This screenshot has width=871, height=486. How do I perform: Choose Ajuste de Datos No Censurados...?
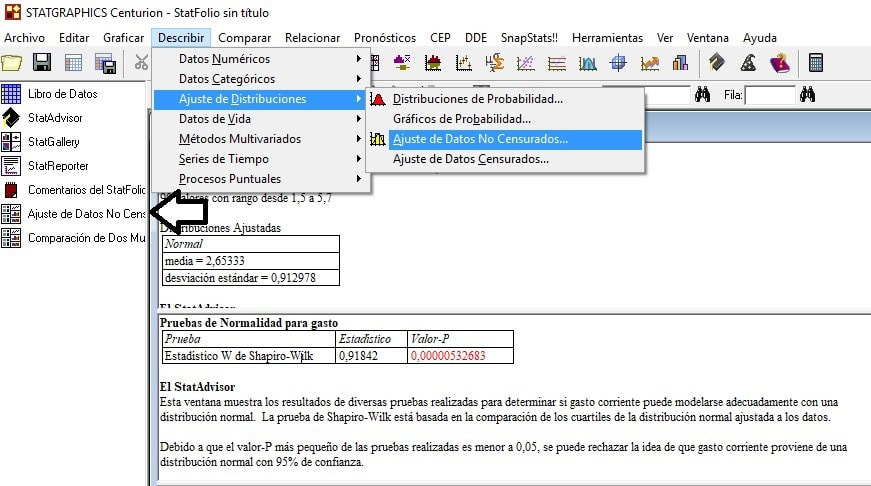click(505, 139)
